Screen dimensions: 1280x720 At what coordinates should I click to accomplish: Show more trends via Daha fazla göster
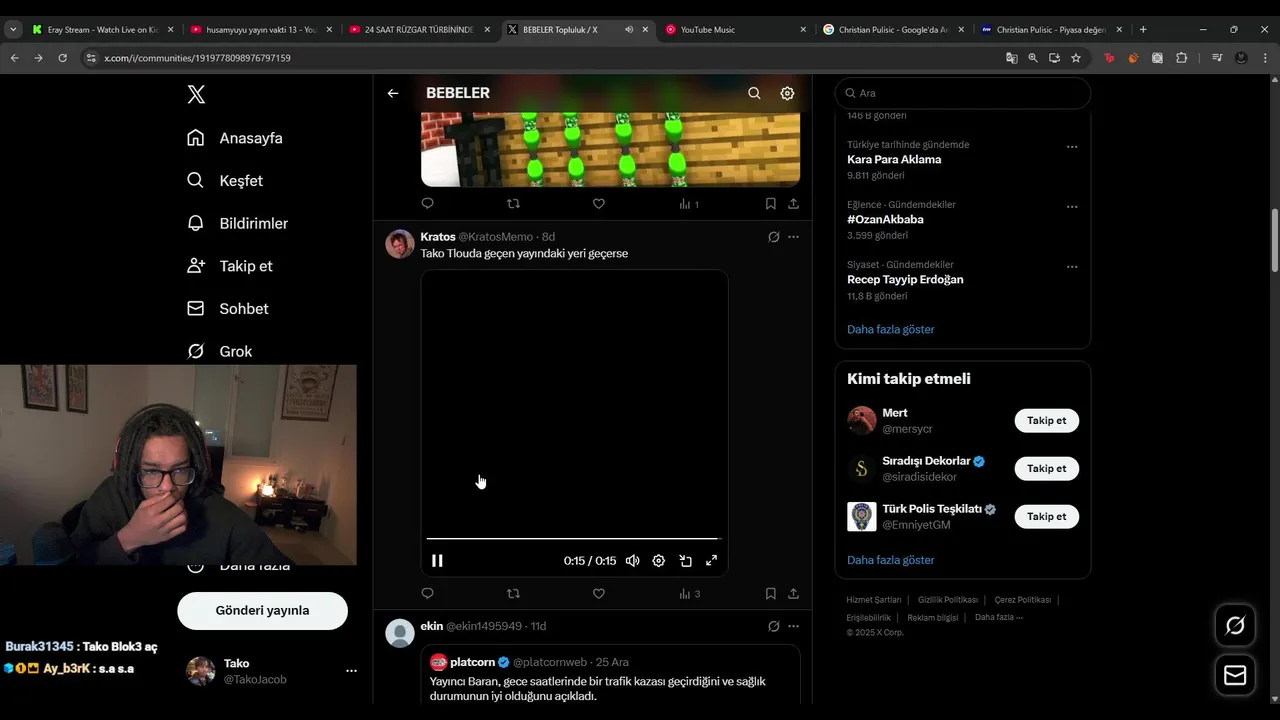(890, 329)
